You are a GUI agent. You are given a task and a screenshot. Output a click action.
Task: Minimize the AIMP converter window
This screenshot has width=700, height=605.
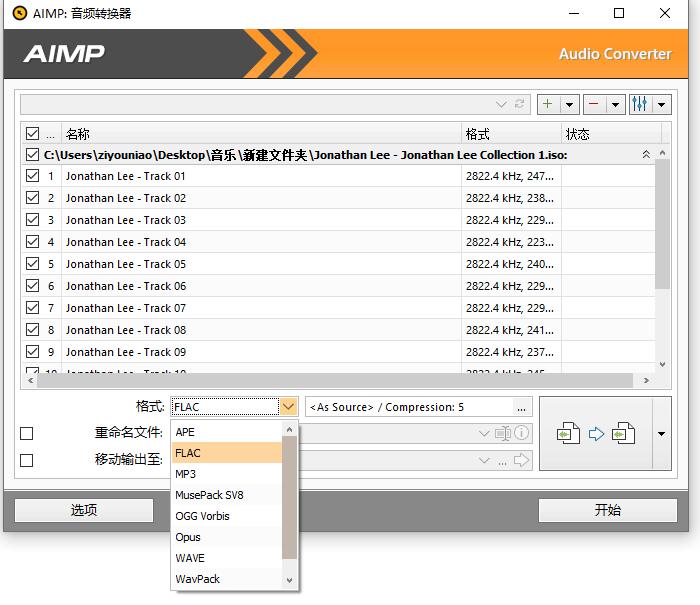[574, 13]
